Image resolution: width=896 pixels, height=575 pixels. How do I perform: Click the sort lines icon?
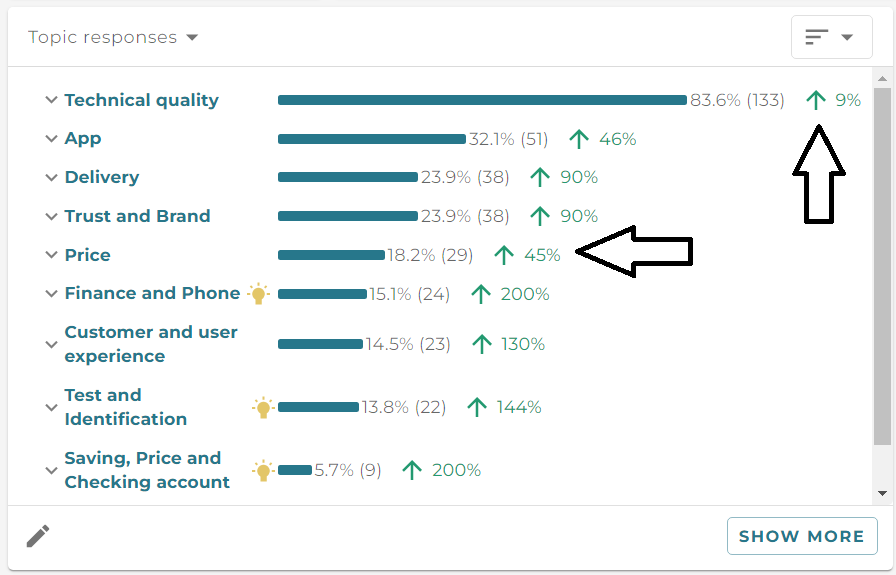[x=817, y=37]
